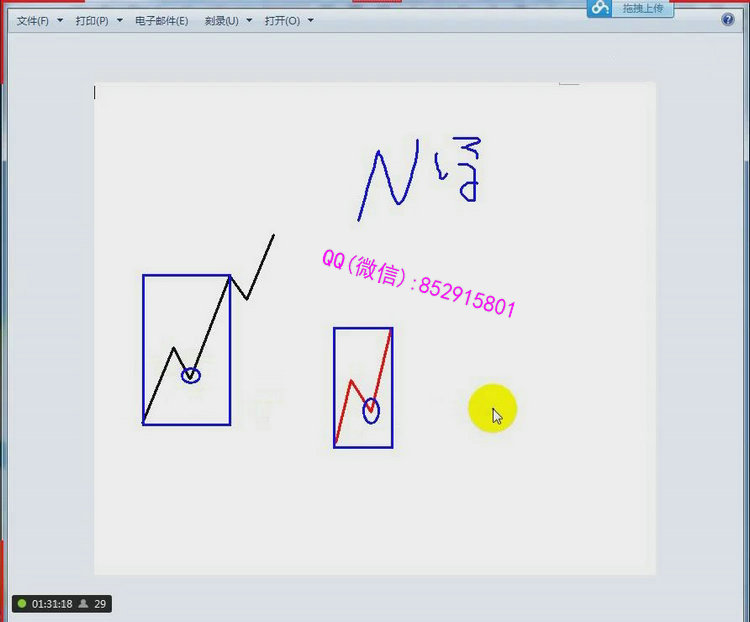
Task: Click the pink QQ watermark text
Action: tap(418, 282)
